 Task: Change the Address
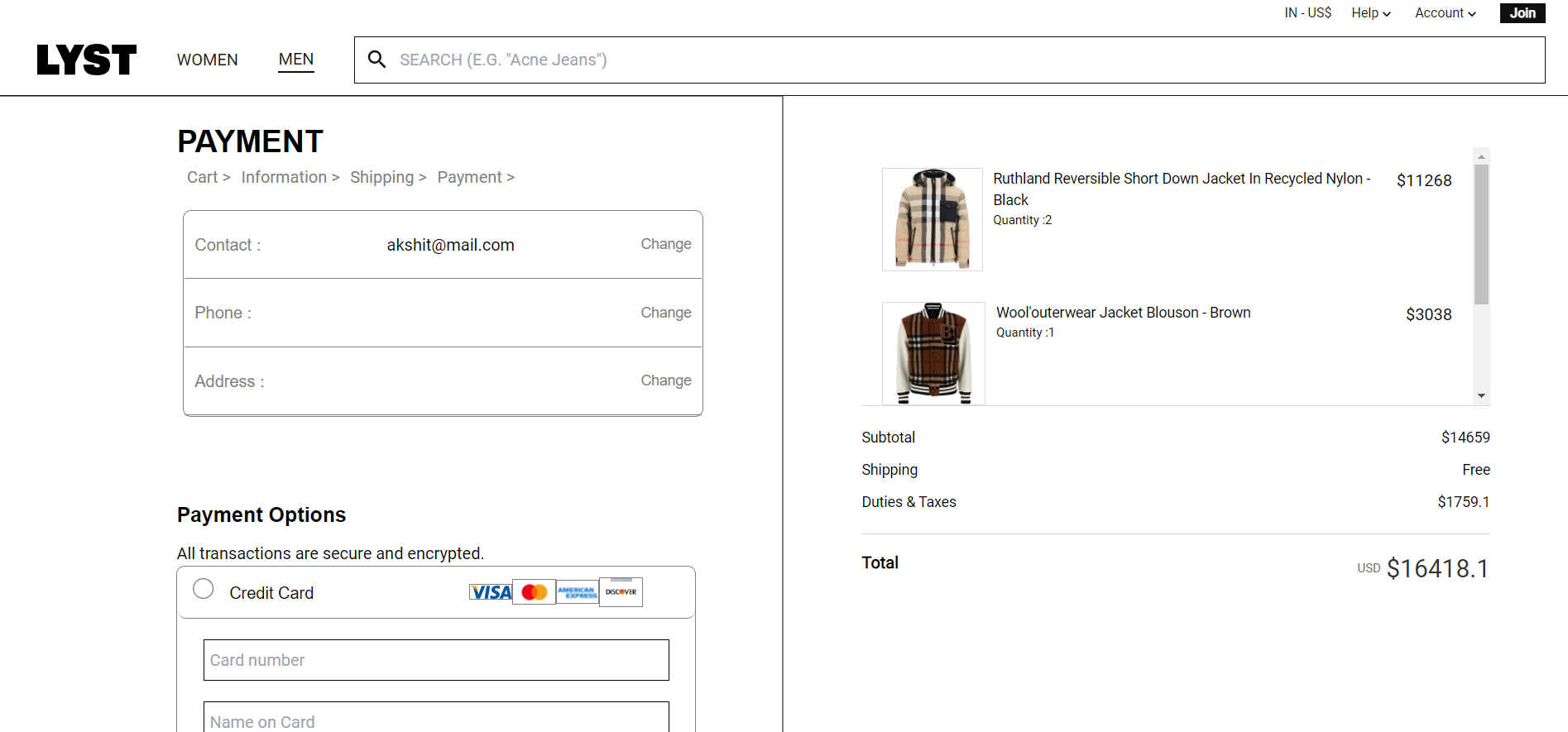click(666, 380)
